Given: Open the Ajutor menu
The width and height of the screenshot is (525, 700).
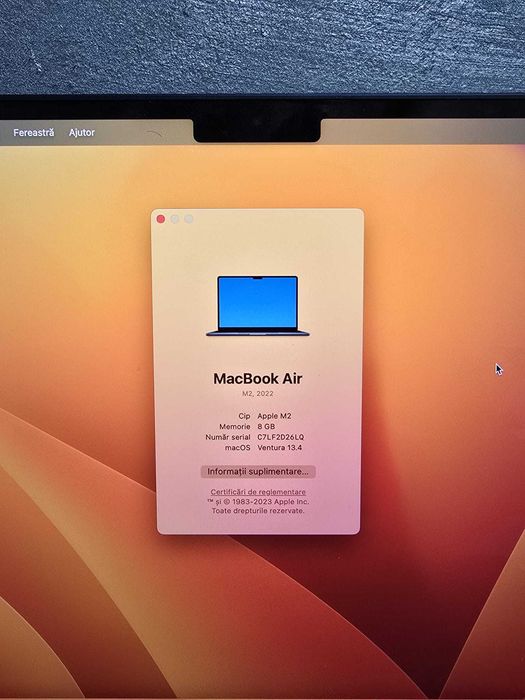Looking at the screenshot, I should tap(82, 133).
